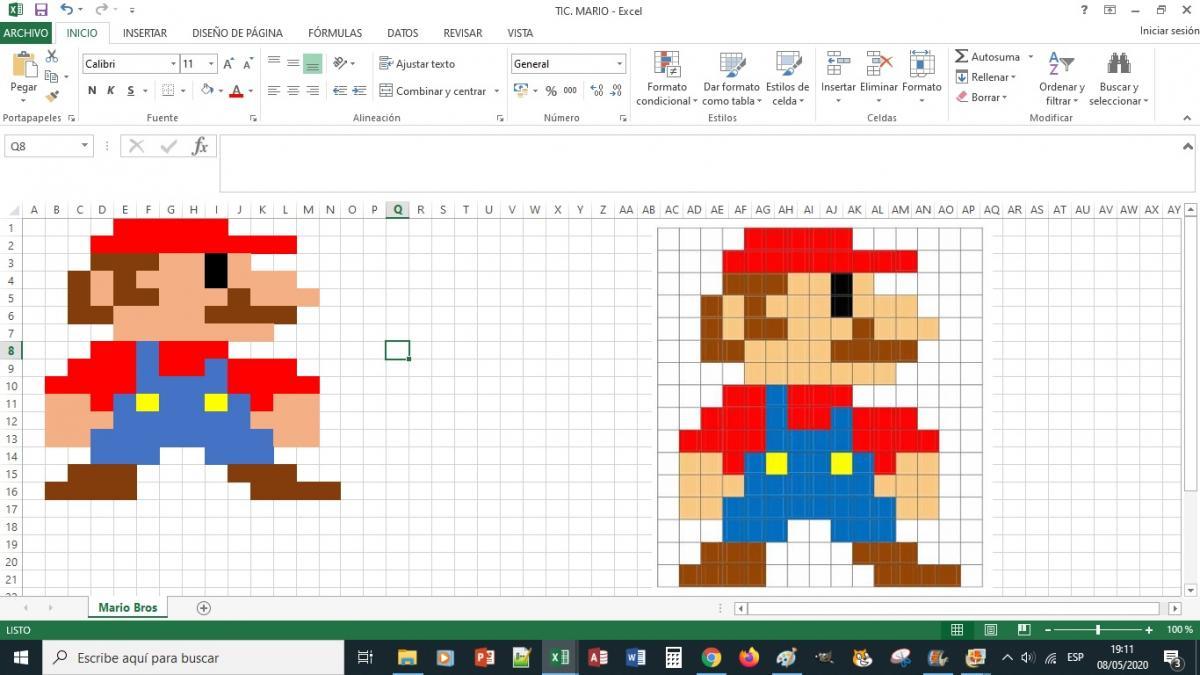Click the fill color bucket icon
Viewport: 1200px width, 675px height.
pyautogui.click(x=207, y=90)
